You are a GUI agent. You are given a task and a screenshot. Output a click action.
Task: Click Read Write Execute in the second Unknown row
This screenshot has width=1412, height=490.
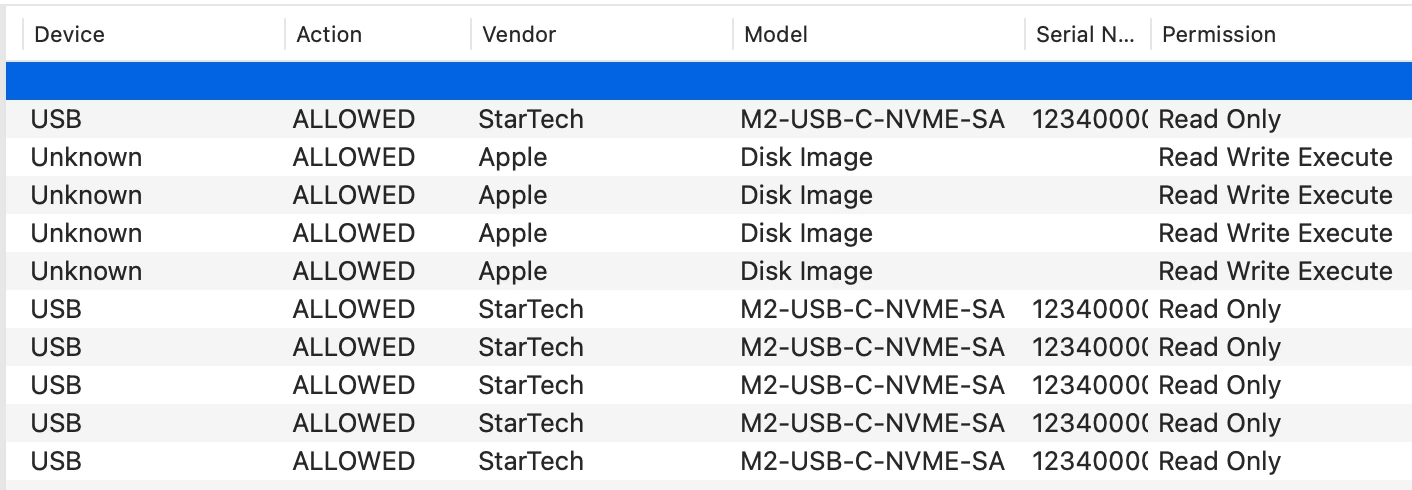pos(1275,195)
